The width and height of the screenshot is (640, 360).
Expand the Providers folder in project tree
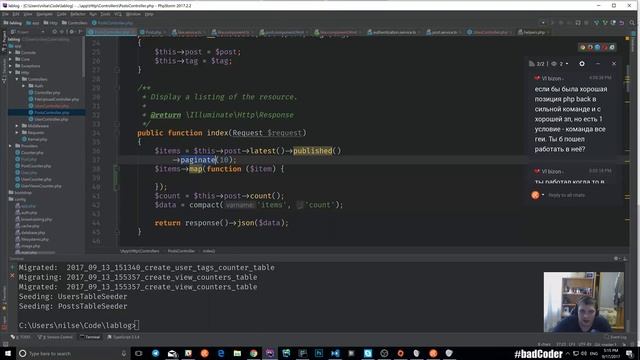click(11, 146)
